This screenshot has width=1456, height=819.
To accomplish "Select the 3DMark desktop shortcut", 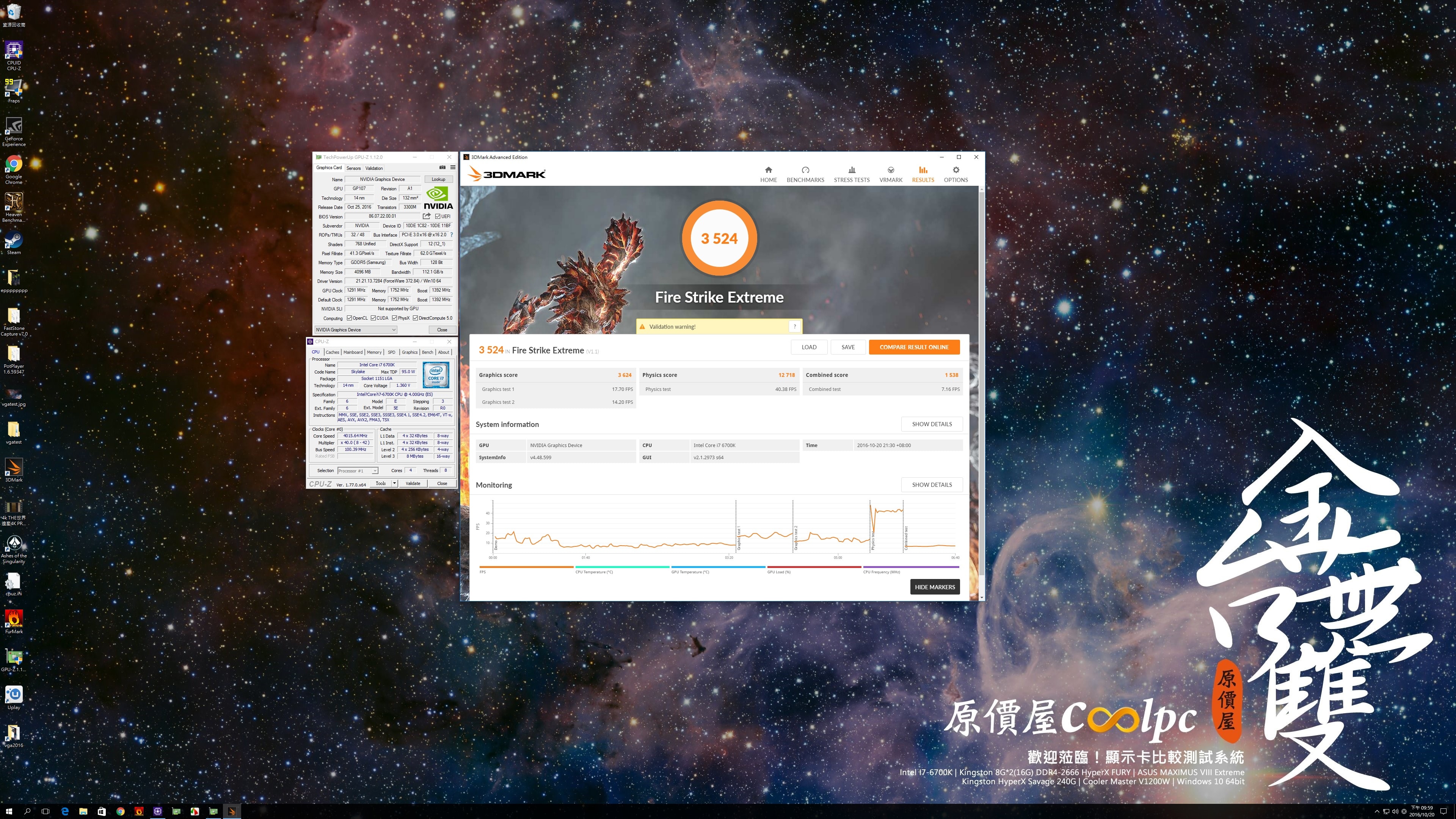I will [14, 470].
